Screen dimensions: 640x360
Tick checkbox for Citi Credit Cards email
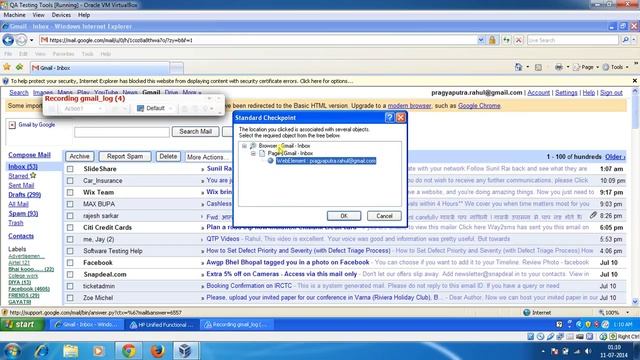[x=70, y=227]
